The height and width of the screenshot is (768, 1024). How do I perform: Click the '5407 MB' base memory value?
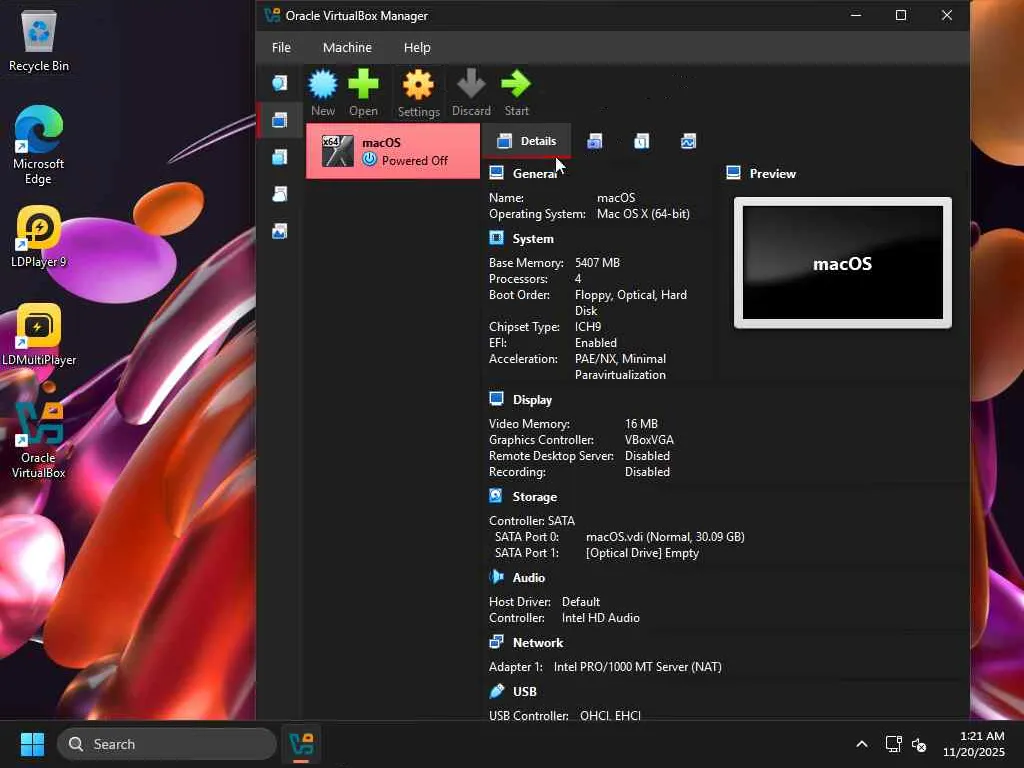click(x=597, y=263)
